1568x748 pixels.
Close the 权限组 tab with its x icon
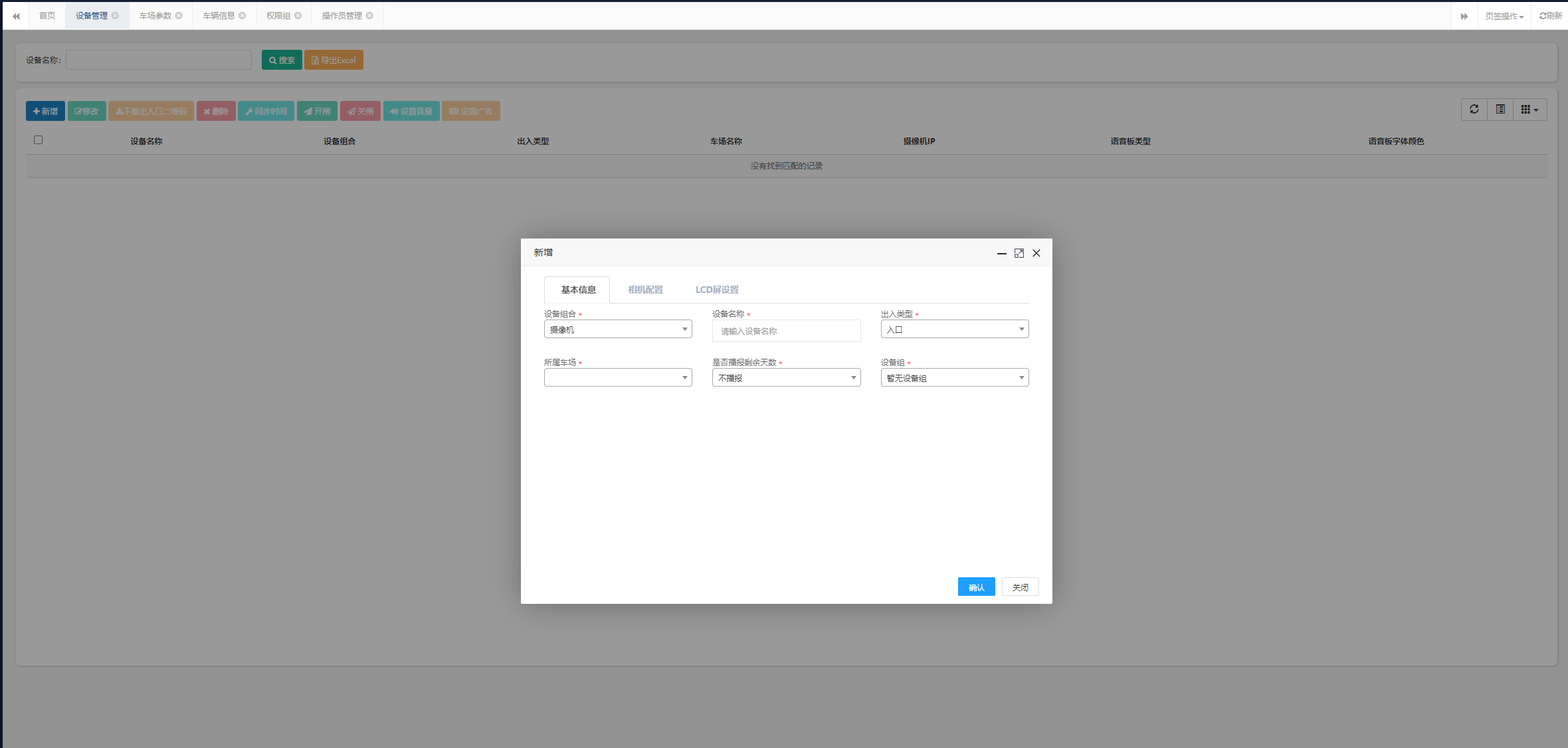[298, 15]
